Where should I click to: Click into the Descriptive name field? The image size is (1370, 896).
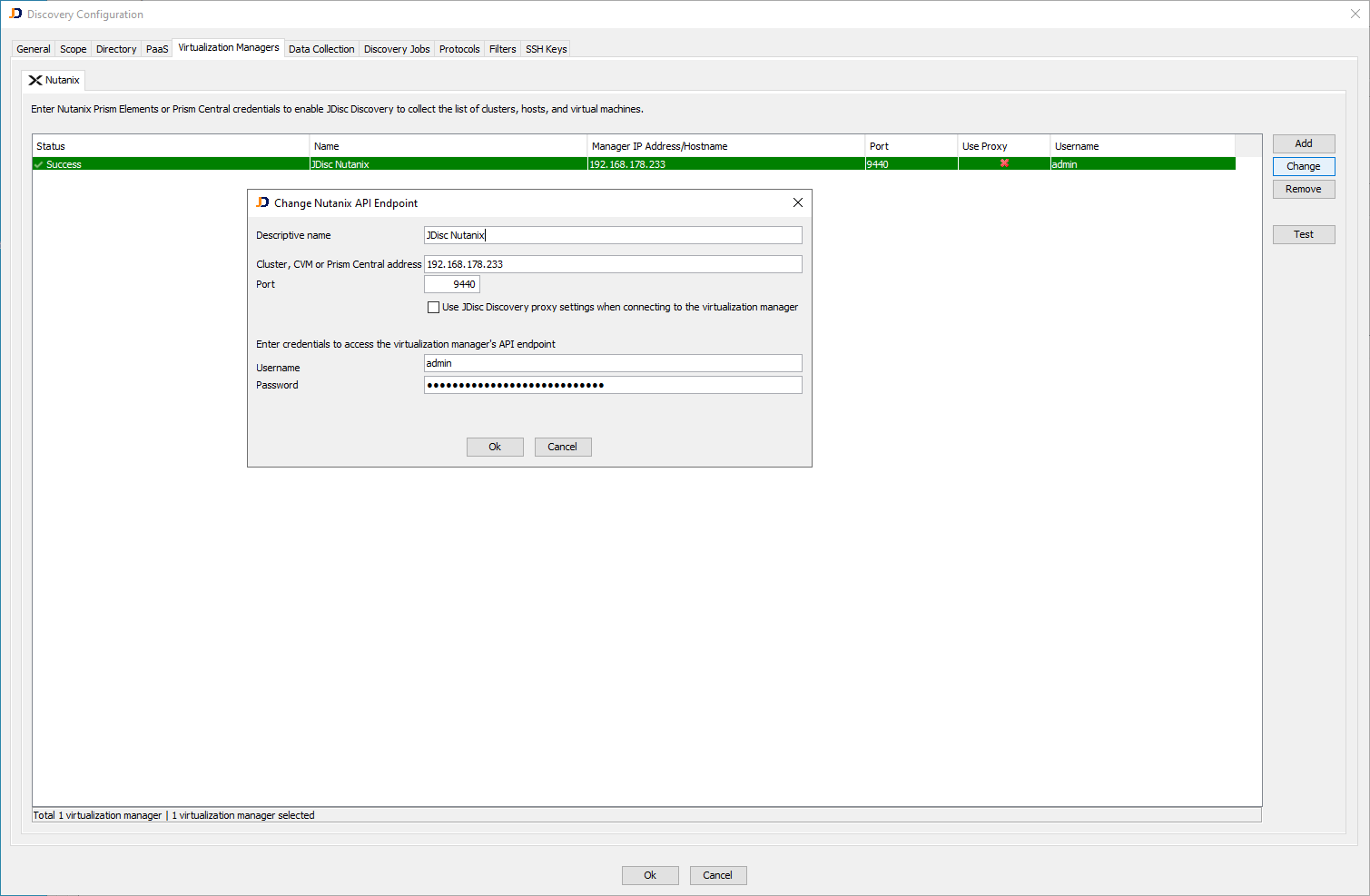point(613,235)
